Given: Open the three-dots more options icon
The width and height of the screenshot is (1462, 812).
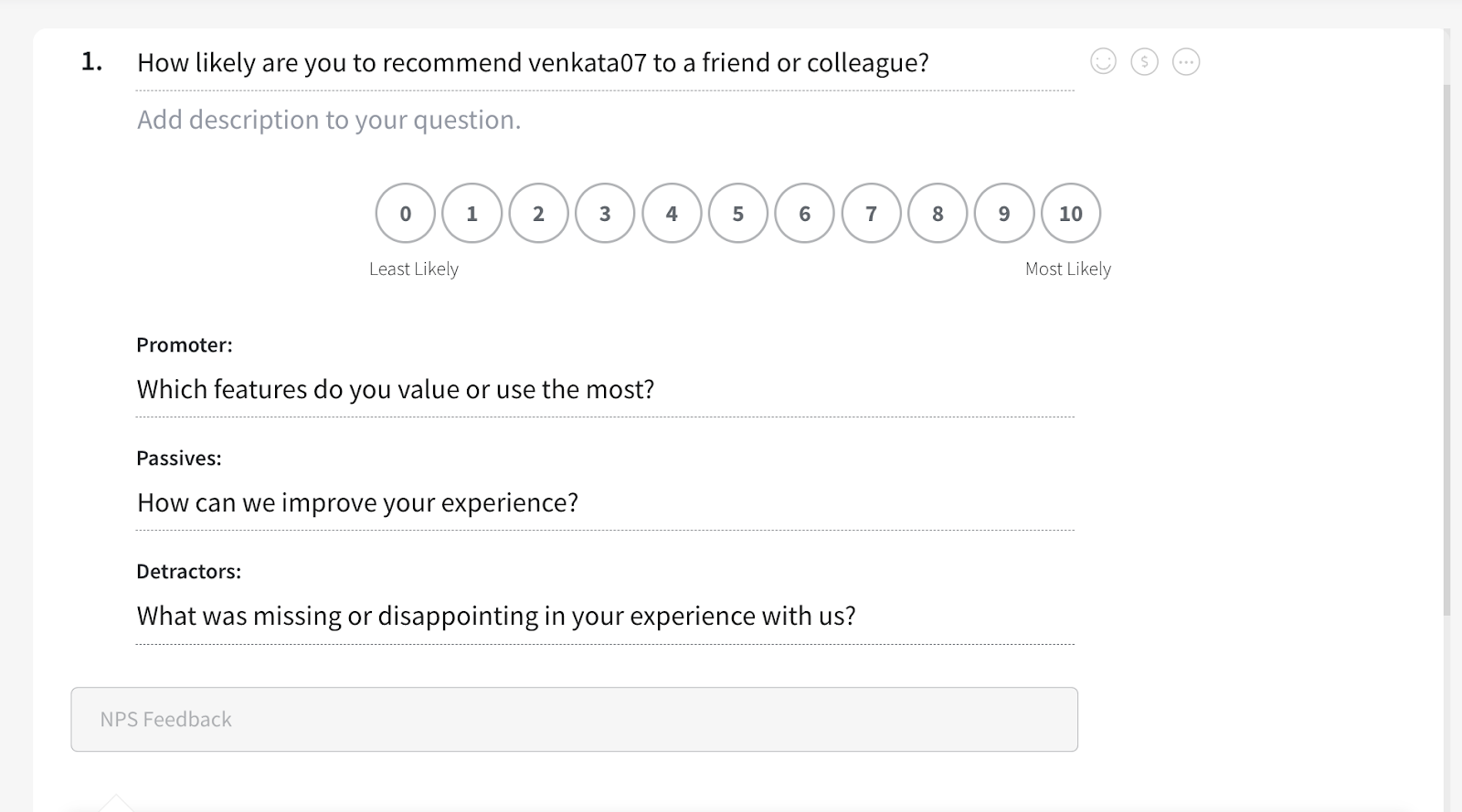Looking at the screenshot, I should pos(1185,61).
